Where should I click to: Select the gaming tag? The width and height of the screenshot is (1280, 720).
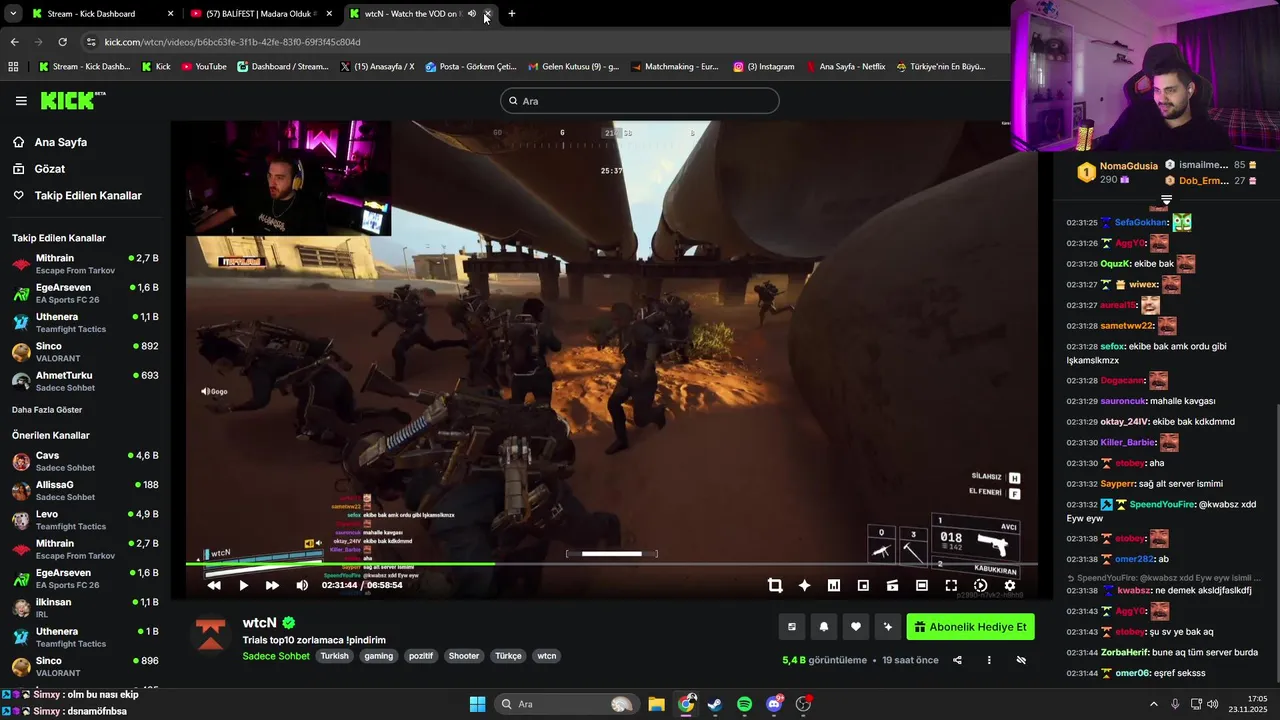pyautogui.click(x=379, y=656)
